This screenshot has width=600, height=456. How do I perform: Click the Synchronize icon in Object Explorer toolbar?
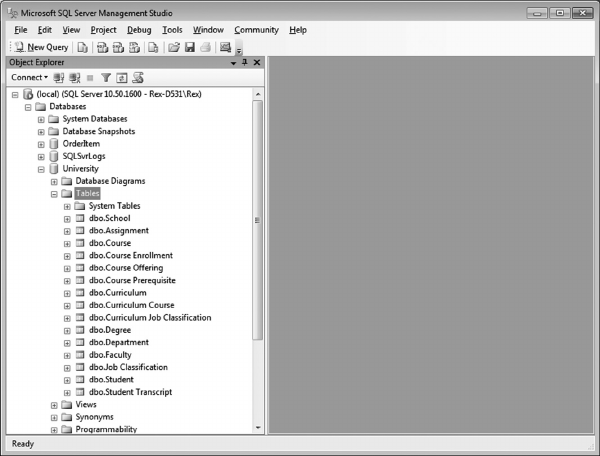click(x=138, y=78)
